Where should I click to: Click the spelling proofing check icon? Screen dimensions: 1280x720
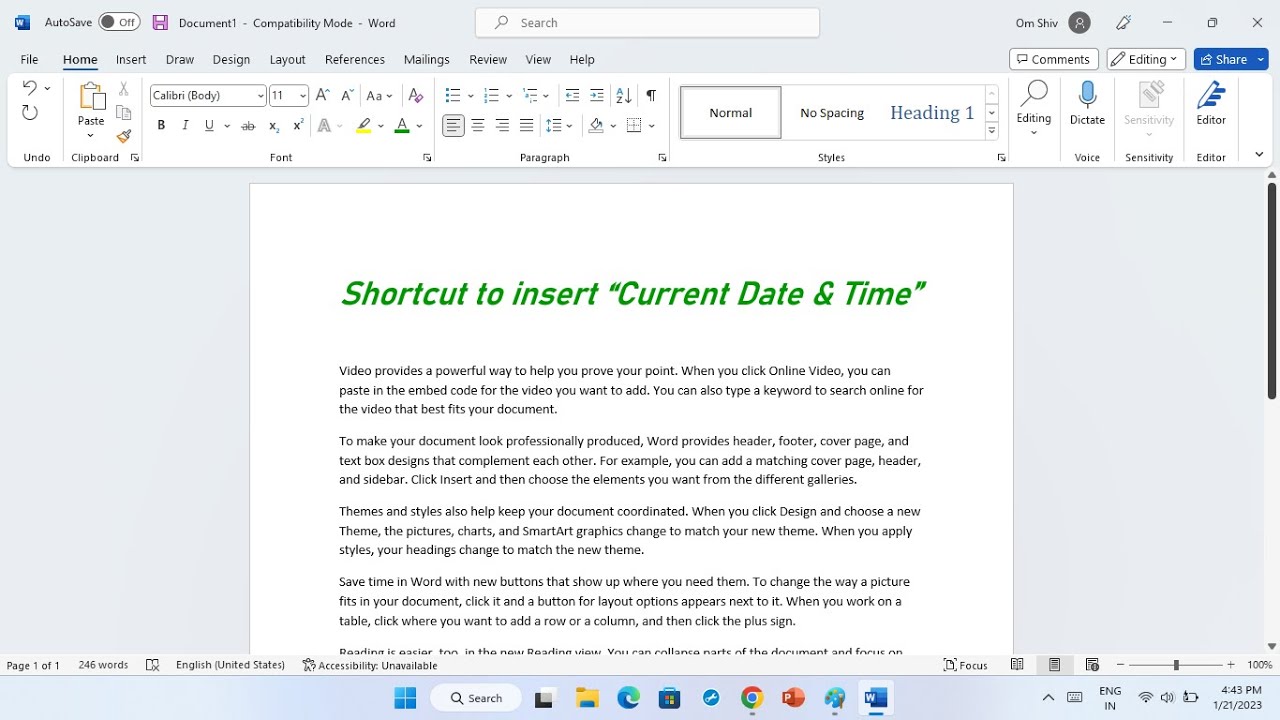(x=152, y=665)
